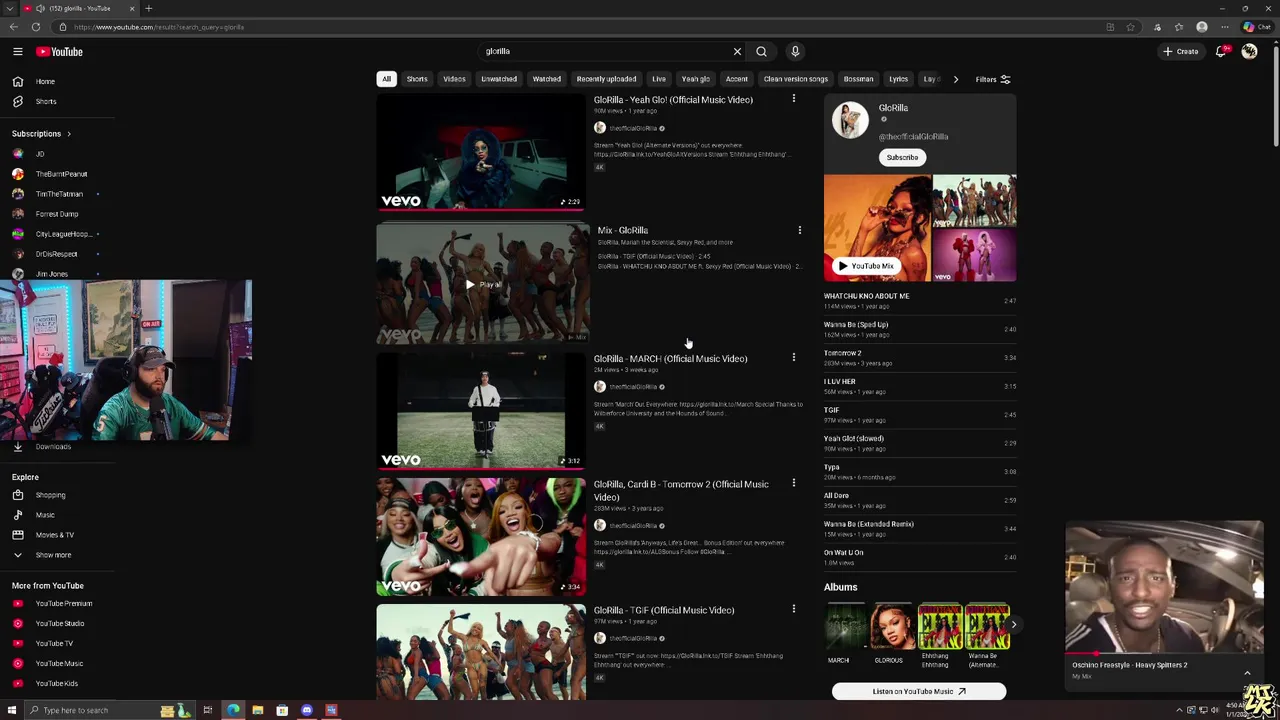
Task: Open the notifications bell
Action: click(1221, 51)
